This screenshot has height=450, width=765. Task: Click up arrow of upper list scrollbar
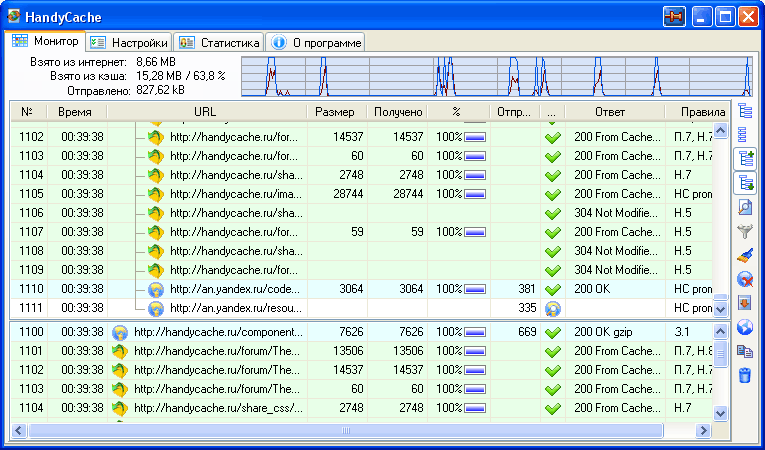[x=721, y=130]
